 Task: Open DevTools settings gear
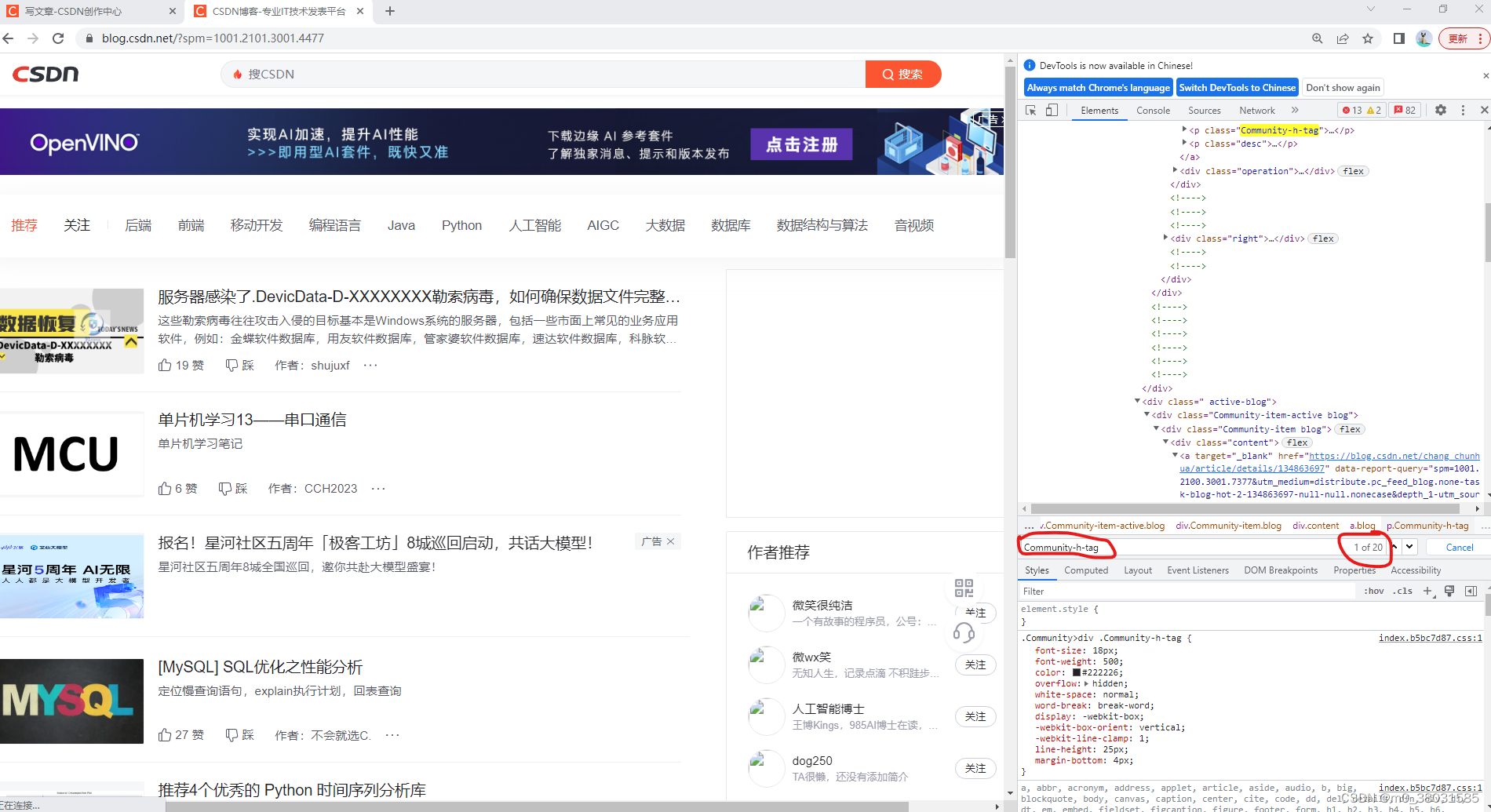pyautogui.click(x=1441, y=111)
